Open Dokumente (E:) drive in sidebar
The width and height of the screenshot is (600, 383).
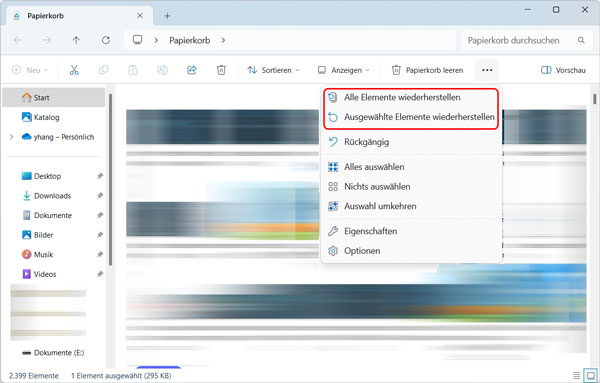click(54, 352)
